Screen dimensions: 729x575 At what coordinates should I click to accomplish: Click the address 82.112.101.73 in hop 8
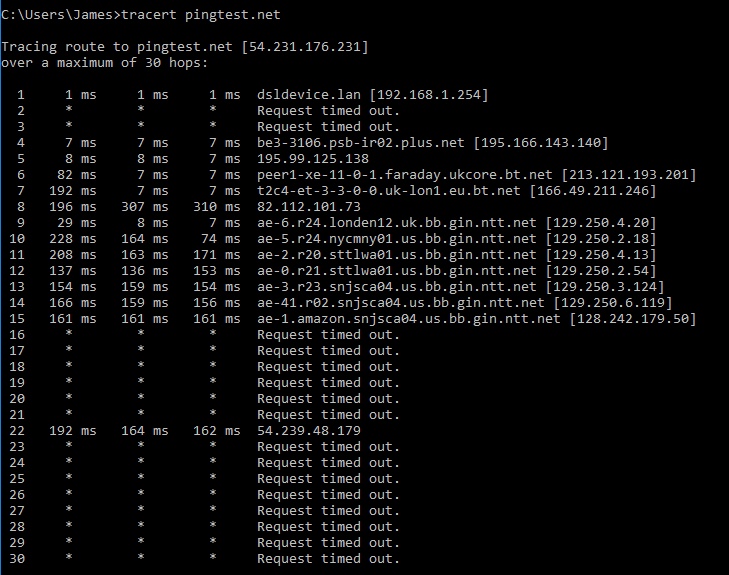click(309, 206)
